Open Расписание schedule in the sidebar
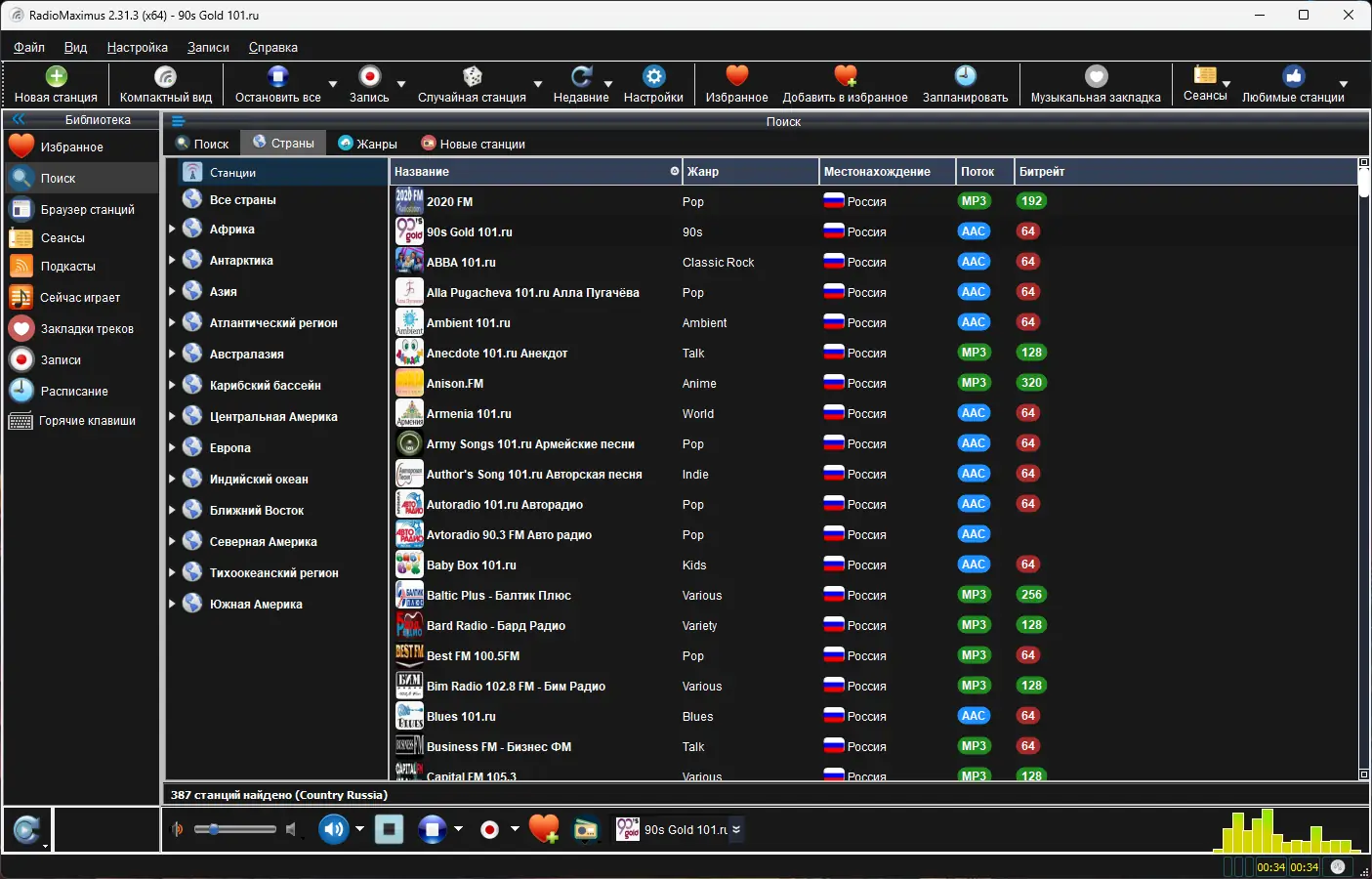 (x=82, y=391)
